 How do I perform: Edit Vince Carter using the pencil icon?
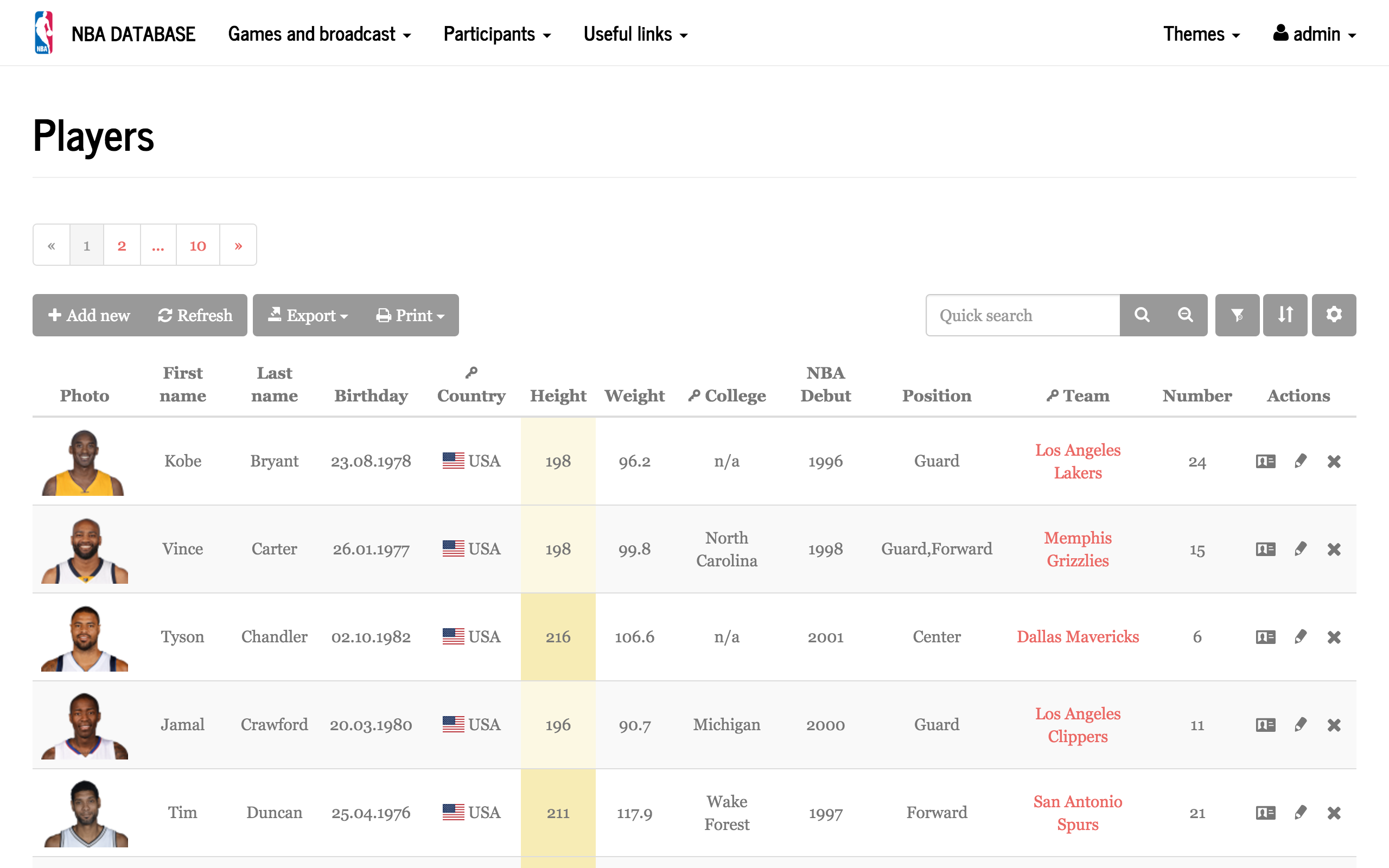[1301, 549]
